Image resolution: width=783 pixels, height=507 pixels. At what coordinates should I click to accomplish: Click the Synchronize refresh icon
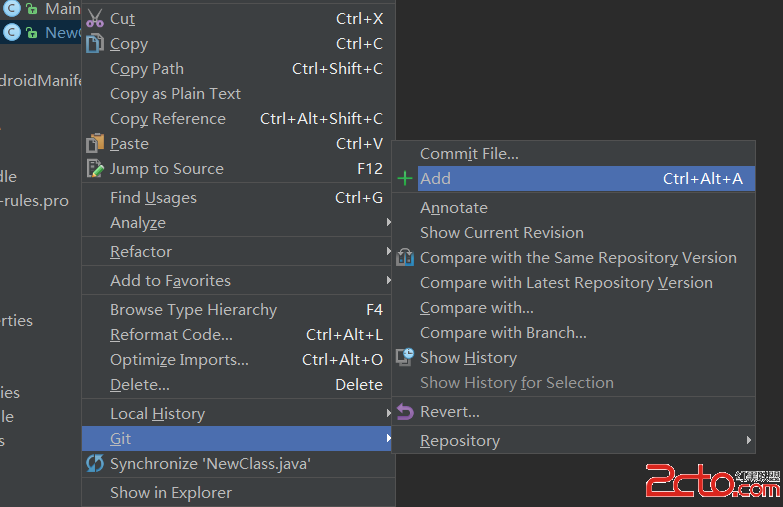point(95,464)
